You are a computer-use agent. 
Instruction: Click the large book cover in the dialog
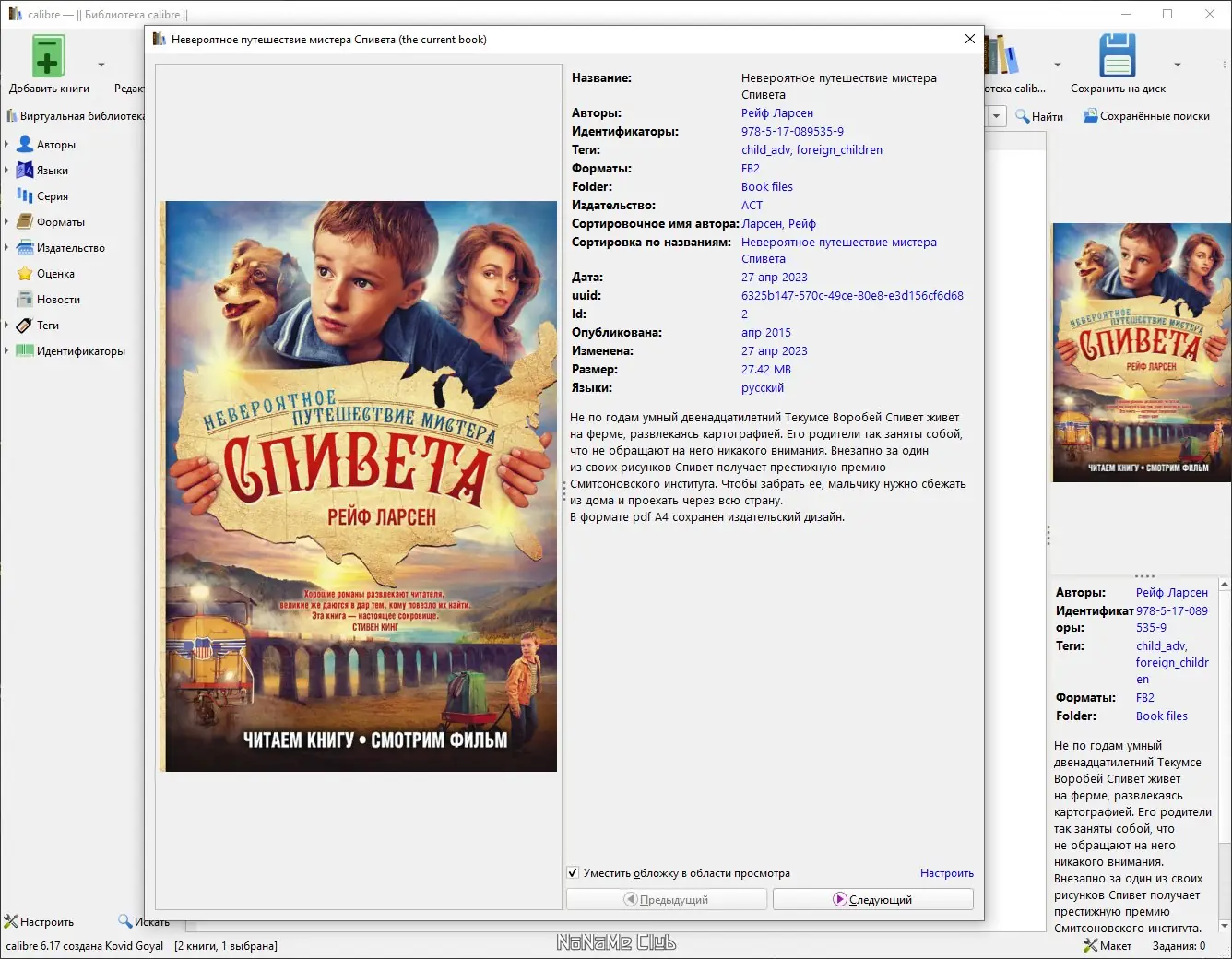tap(359, 486)
